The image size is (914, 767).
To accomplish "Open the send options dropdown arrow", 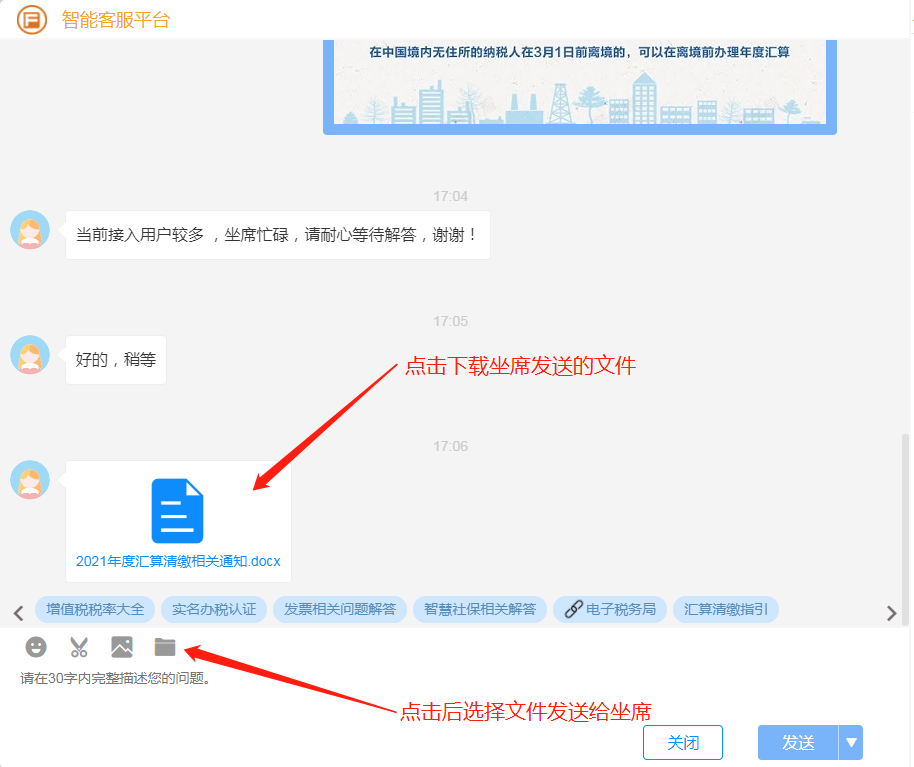I will pos(851,743).
